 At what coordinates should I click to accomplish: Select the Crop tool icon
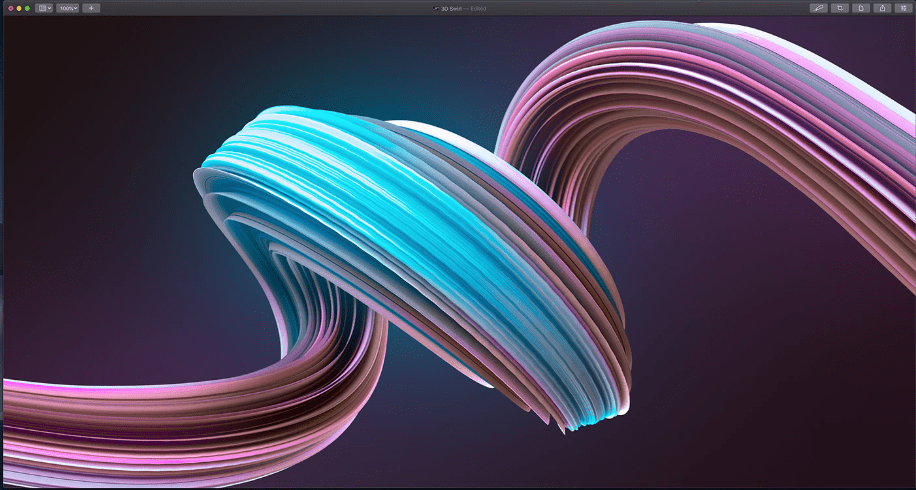click(x=840, y=8)
